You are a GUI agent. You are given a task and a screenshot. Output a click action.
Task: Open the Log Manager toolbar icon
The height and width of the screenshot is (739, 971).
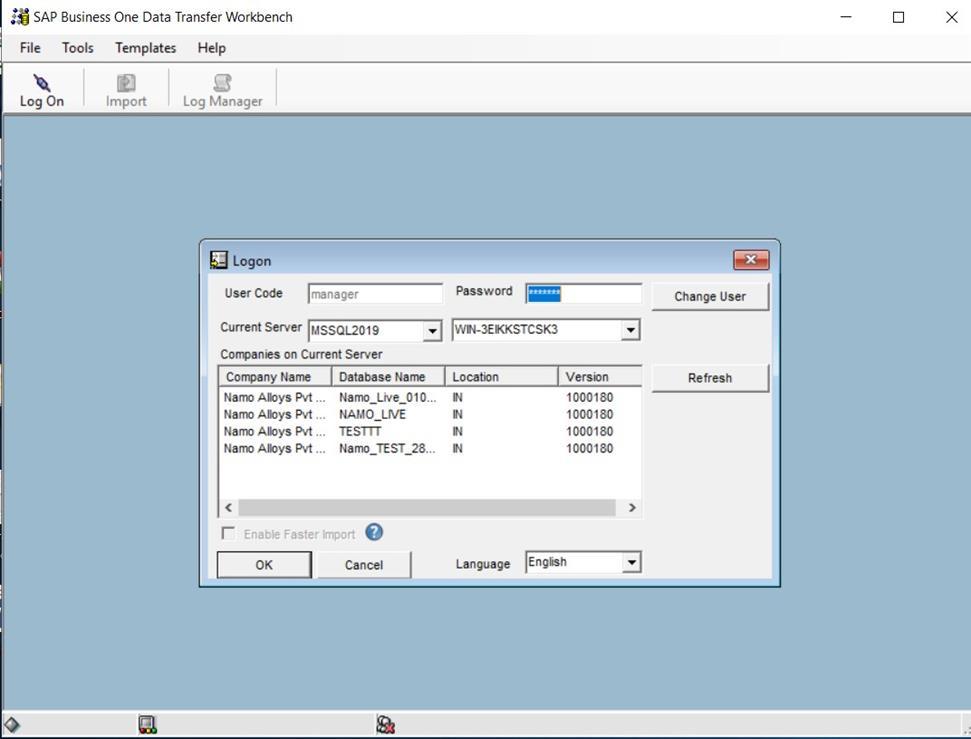(222, 89)
